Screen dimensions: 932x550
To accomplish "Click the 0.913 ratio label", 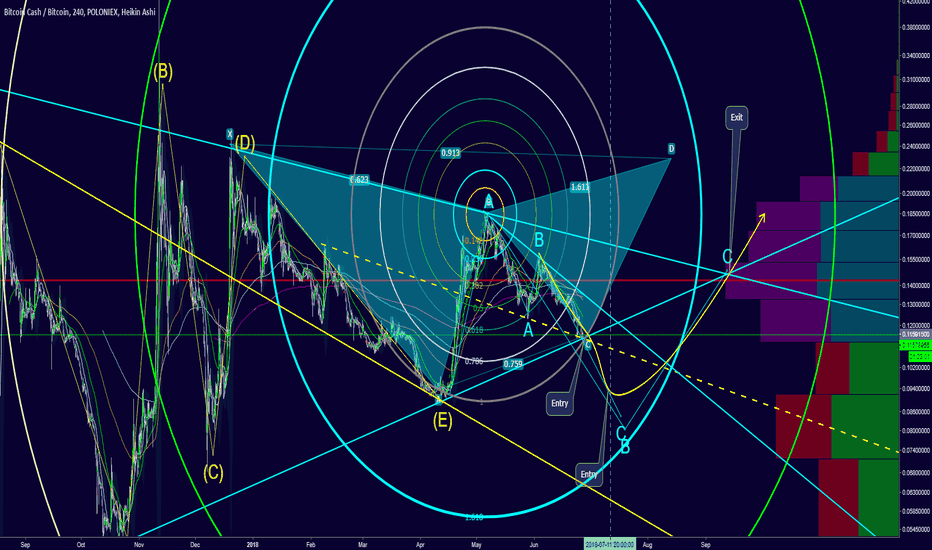I will pyautogui.click(x=451, y=153).
